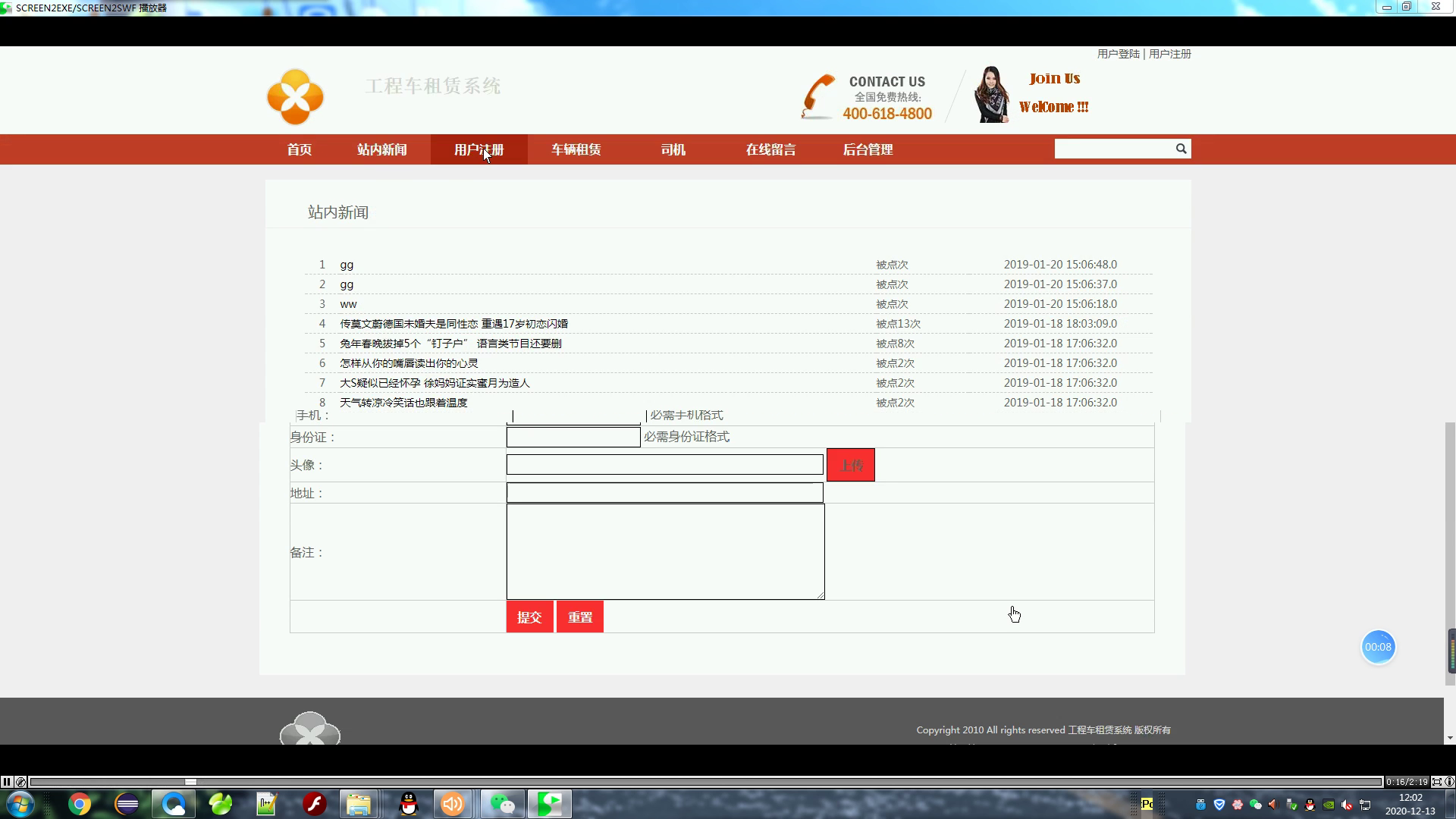The image size is (1456, 819).
Task: Click the blue USB tray icon
Action: [x=1200, y=805]
